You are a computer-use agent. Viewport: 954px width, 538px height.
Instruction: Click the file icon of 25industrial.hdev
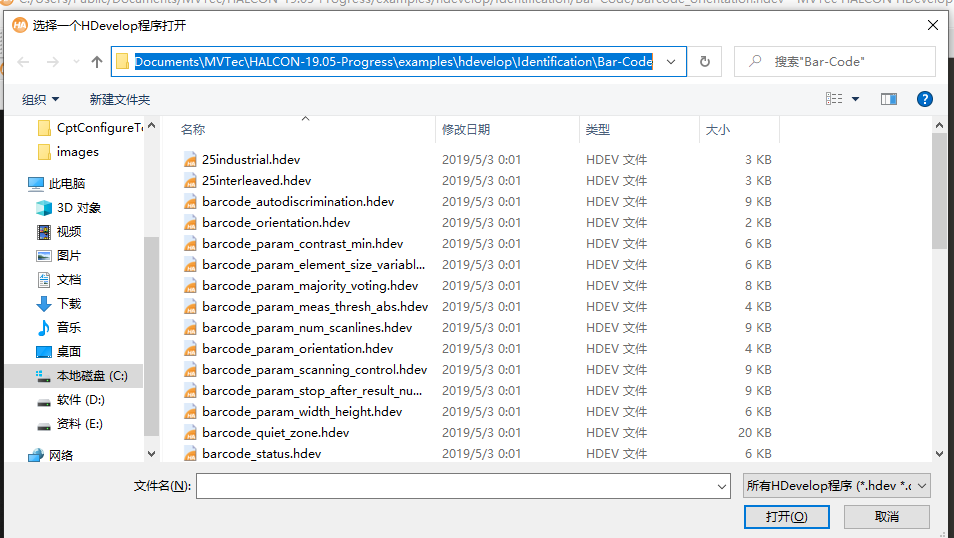(190, 159)
